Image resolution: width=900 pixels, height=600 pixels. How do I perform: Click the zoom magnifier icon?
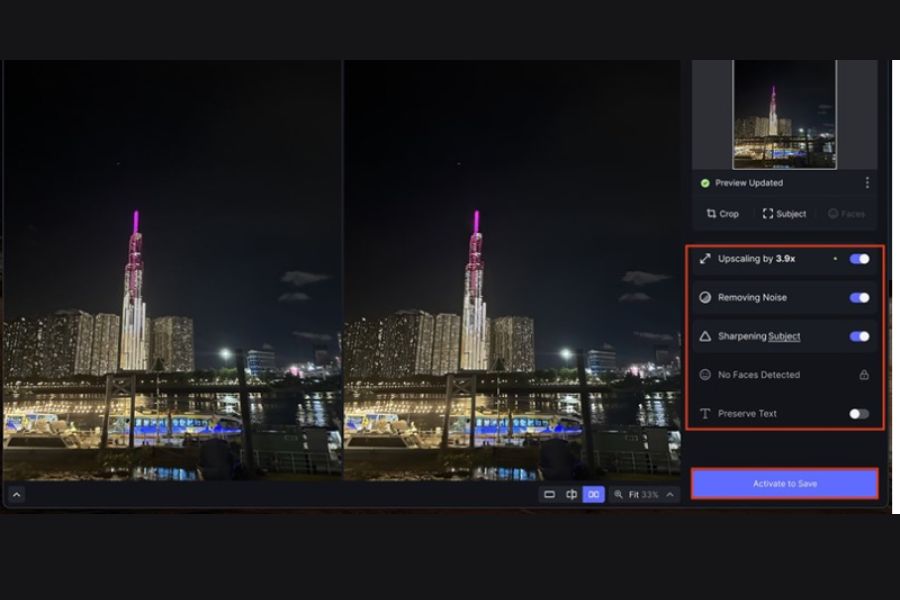pos(619,494)
